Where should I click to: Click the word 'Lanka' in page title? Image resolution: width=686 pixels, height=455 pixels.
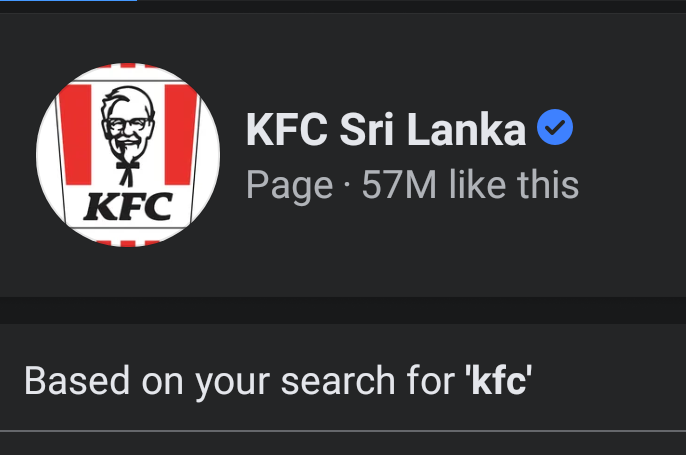[466, 129]
